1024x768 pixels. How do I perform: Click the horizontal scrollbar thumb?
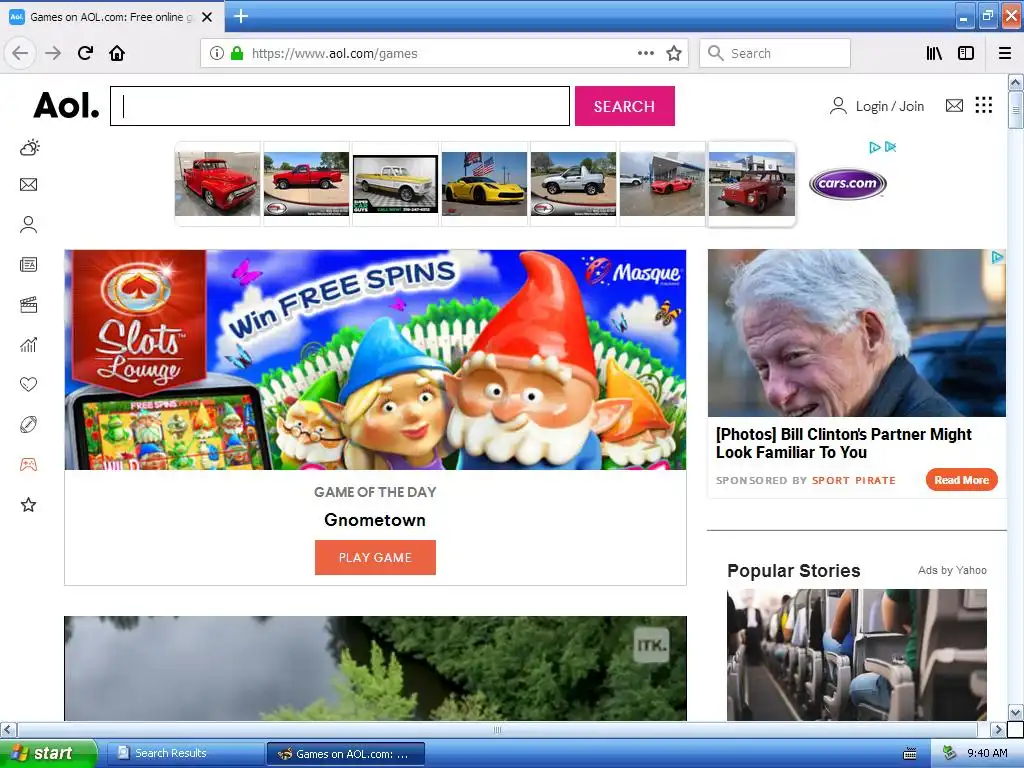(x=497, y=729)
